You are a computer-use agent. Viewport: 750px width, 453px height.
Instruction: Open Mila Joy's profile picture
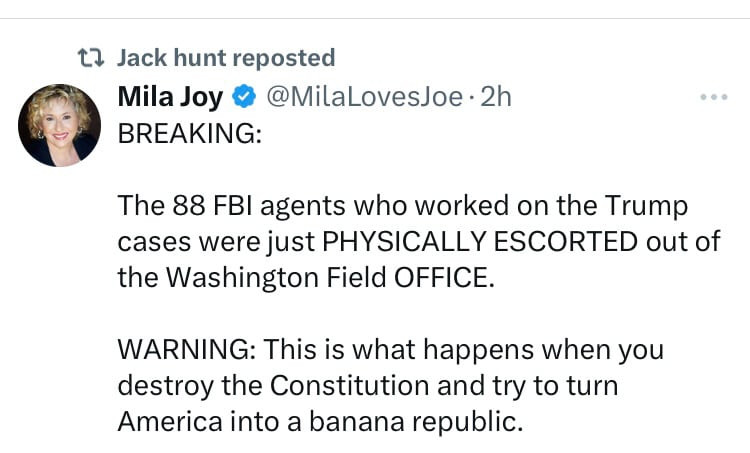(59, 125)
